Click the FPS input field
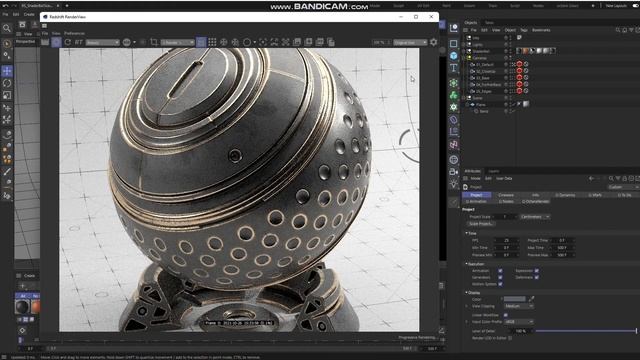The image size is (640, 360). (506, 240)
